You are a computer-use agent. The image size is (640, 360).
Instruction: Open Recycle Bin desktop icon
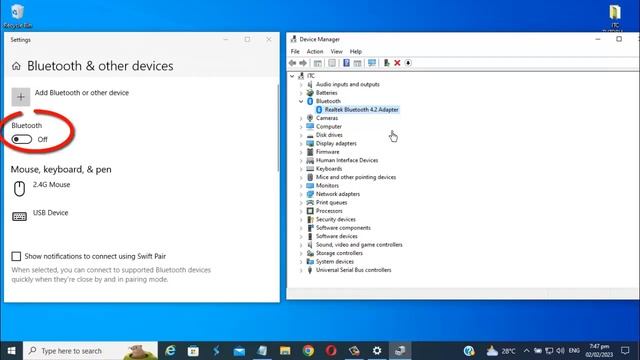pos(18,16)
